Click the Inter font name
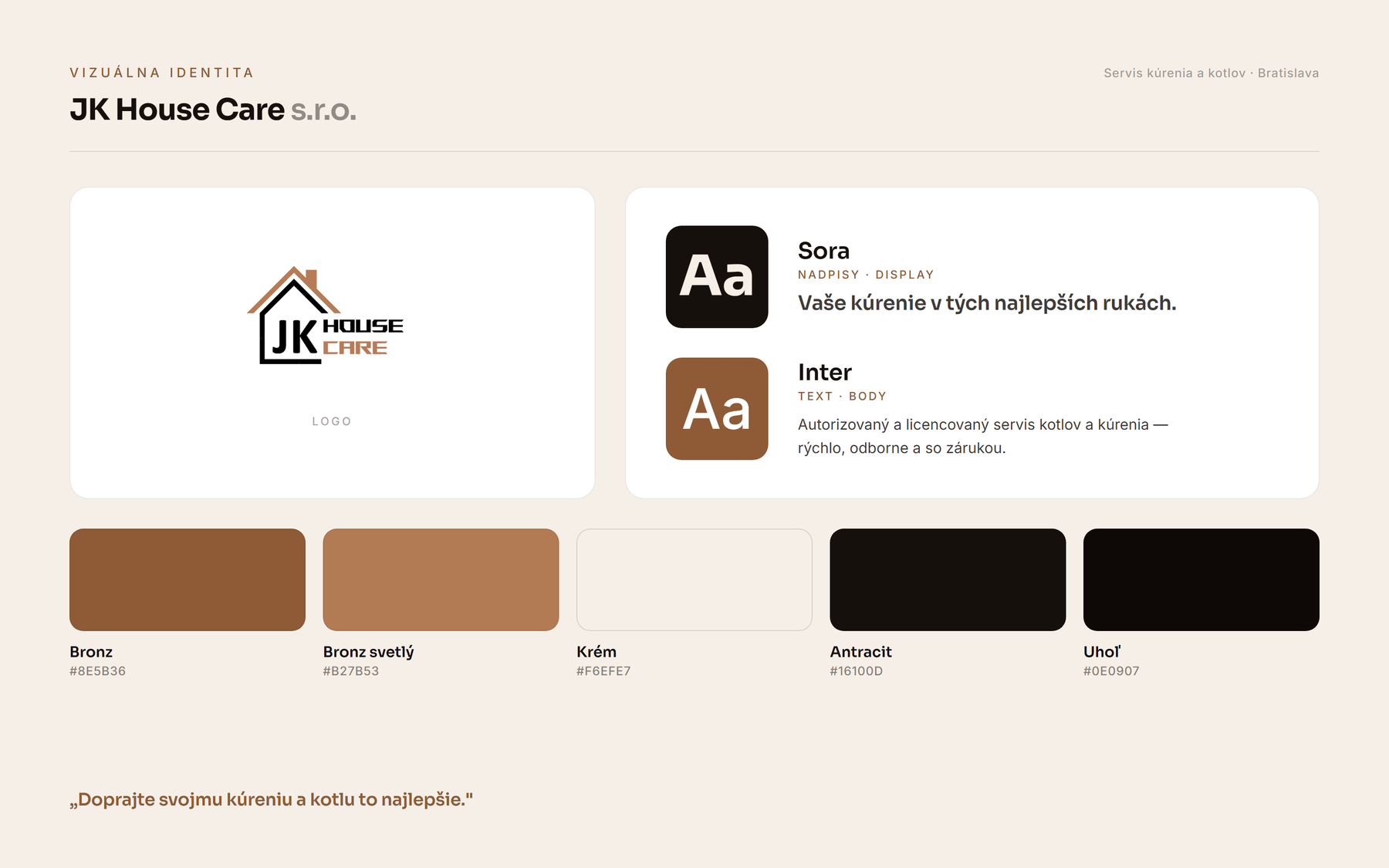Viewport: 1389px width, 868px height. point(825,372)
